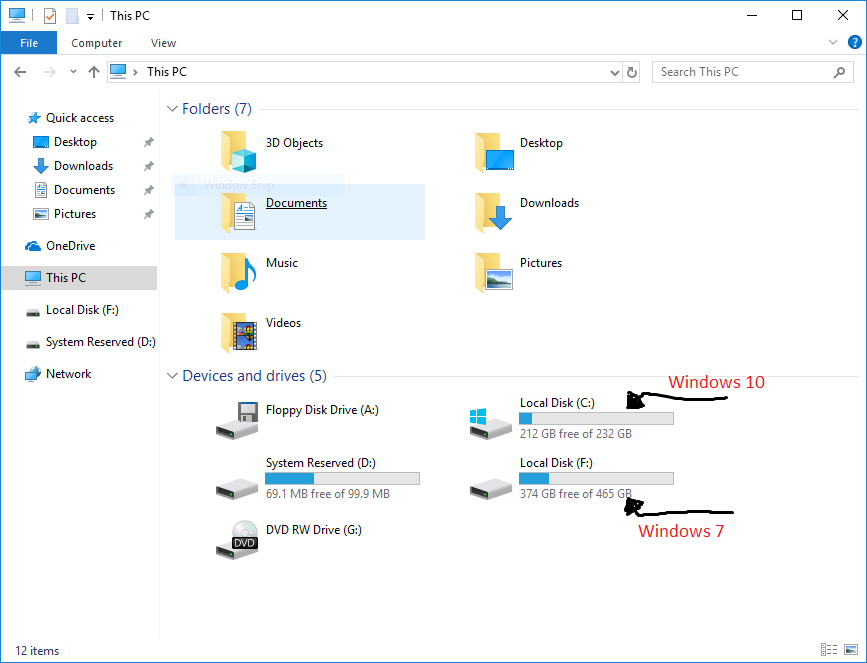Open the recent locations dropdown arrow
The height and width of the screenshot is (663, 867).
[73, 72]
